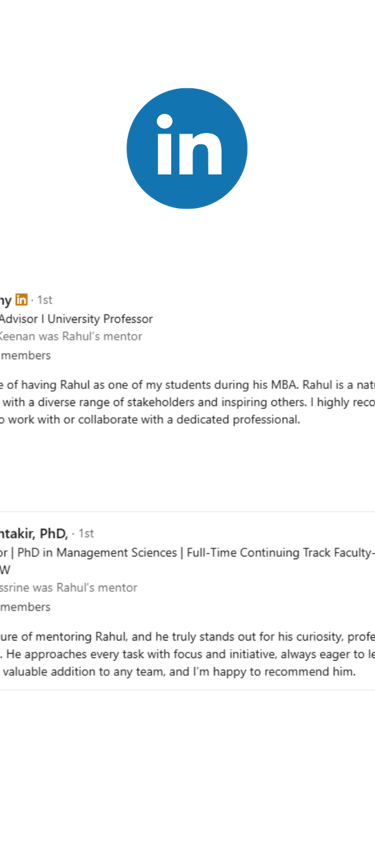Click the 'collaborate with a dedicated professional' line
Viewport: 375px width, 851px height.
tap(150, 420)
